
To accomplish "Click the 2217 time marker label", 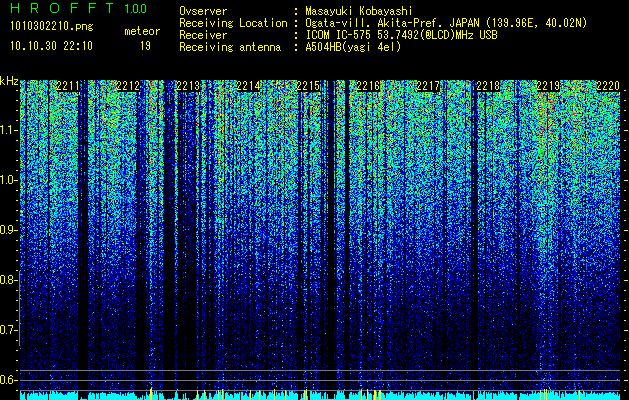I will (428, 86).
